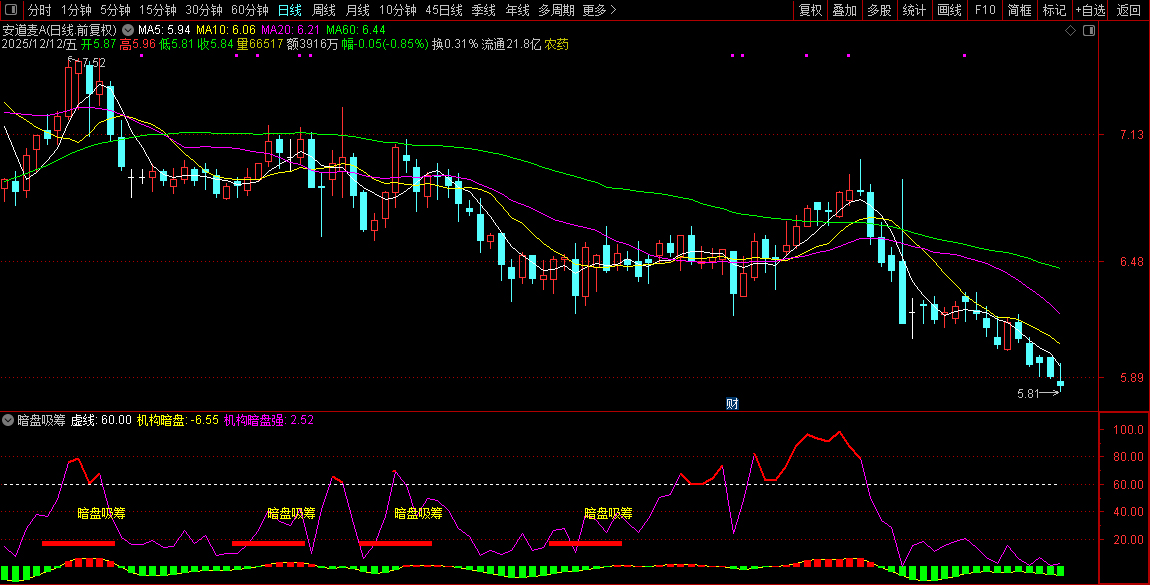Add the stock via +自选 button
Image resolution: width=1150 pixels, height=585 pixels.
click(1090, 10)
